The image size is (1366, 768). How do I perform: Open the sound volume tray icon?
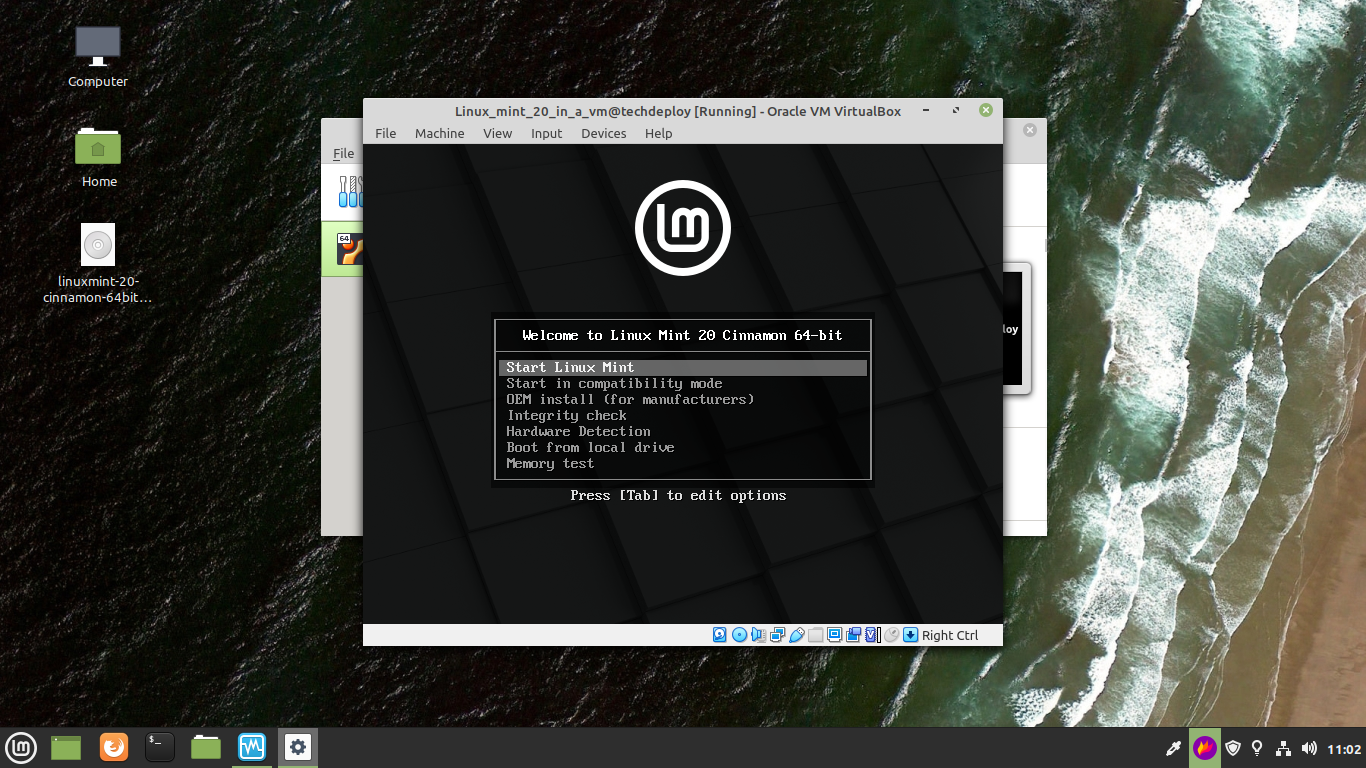(1309, 748)
